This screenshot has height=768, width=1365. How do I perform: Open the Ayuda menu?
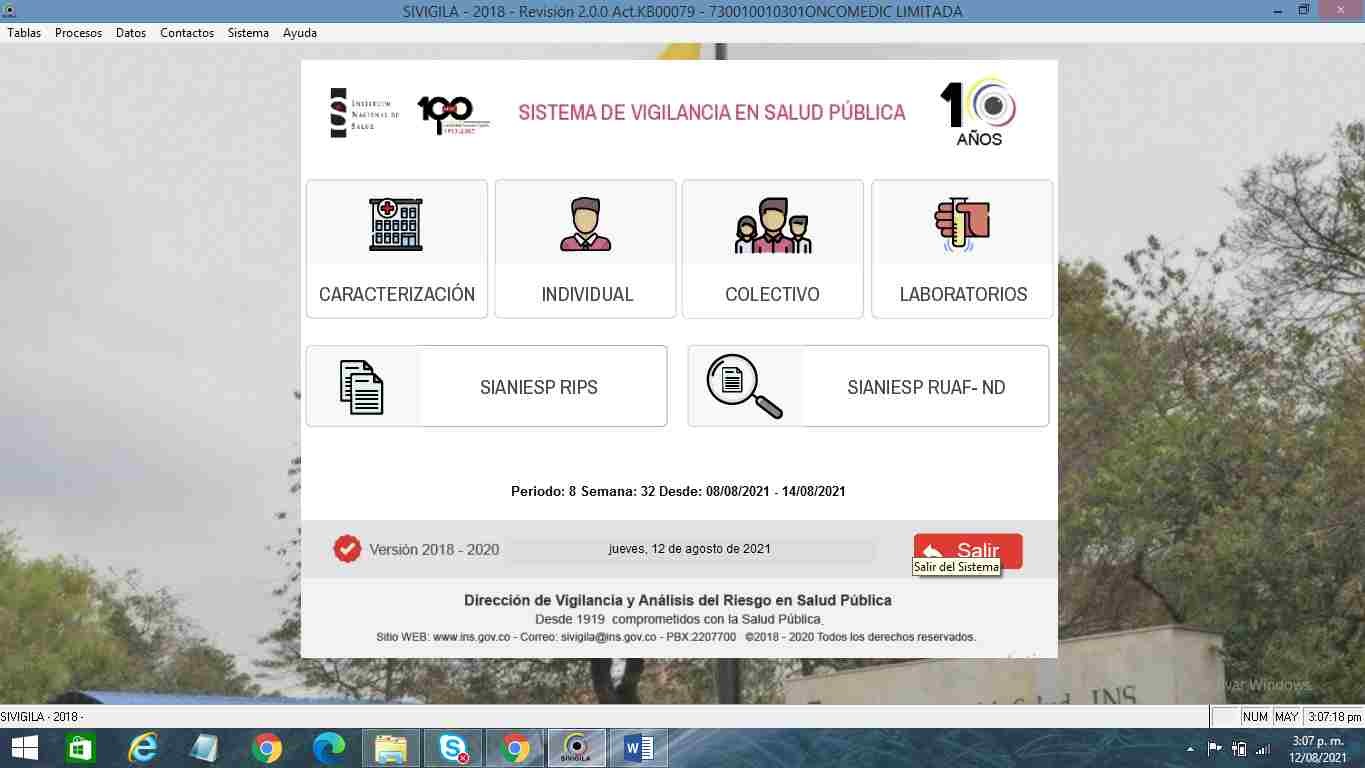[300, 33]
